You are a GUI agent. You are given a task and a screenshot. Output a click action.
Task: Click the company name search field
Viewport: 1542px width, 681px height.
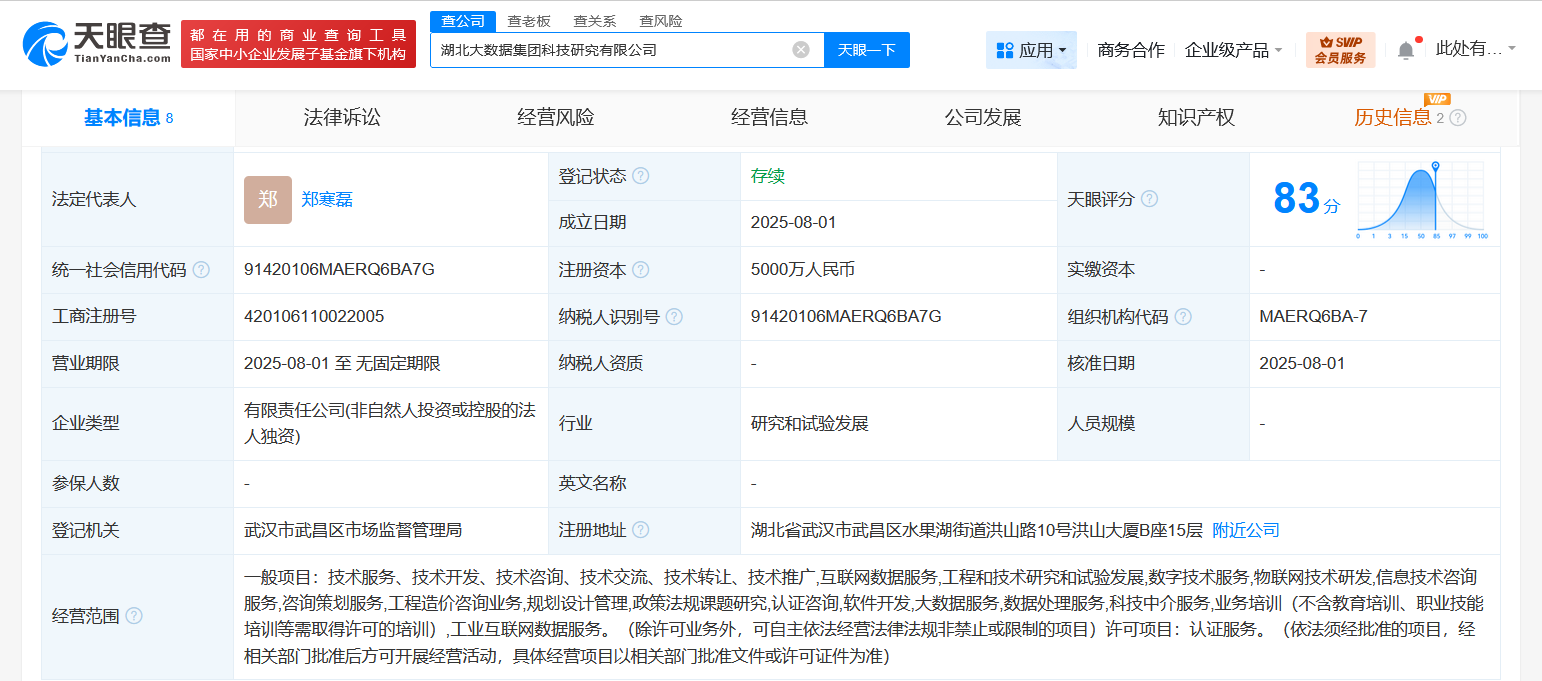(x=610, y=50)
